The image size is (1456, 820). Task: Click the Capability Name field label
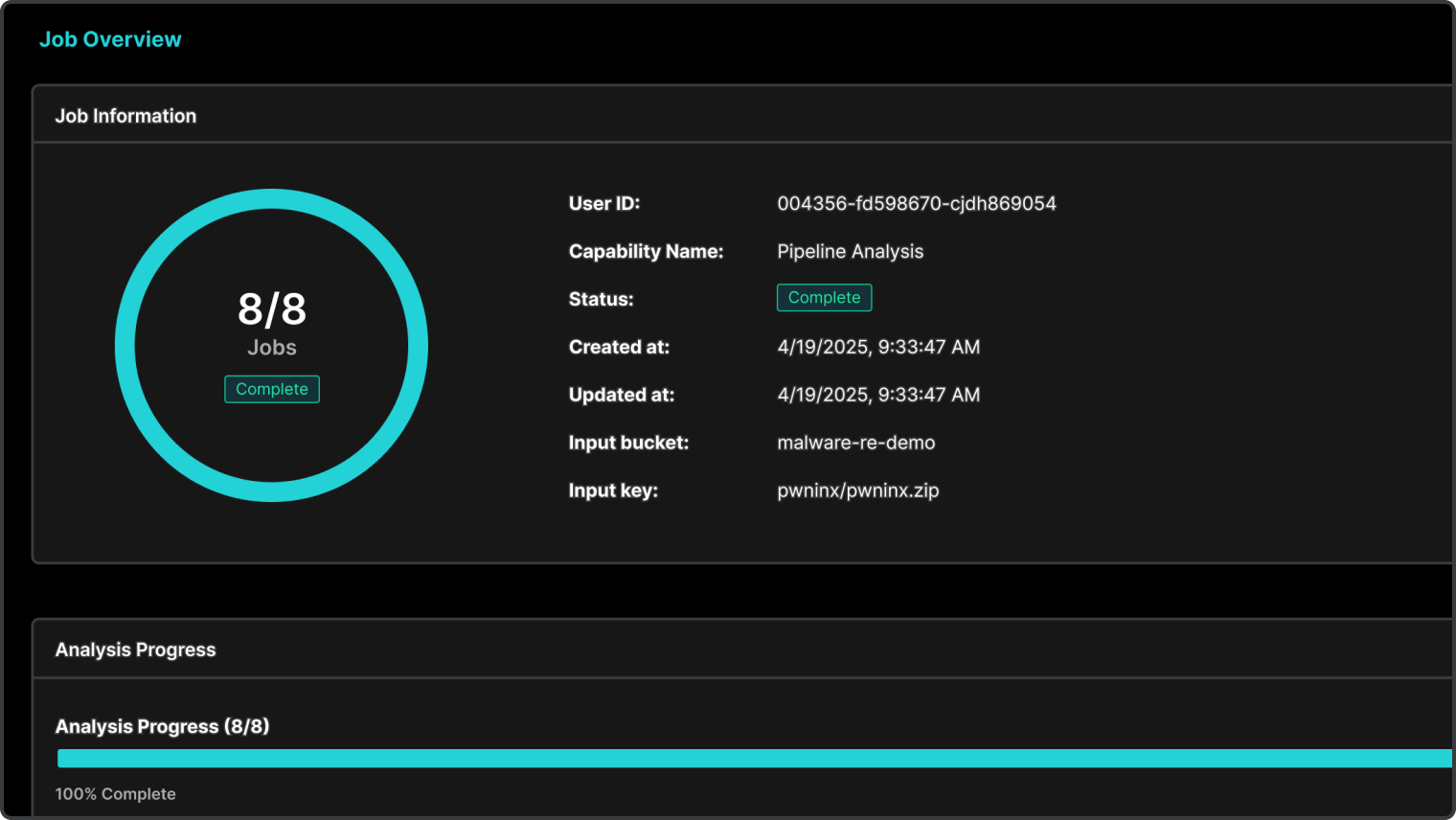pyautogui.click(x=646, y=251)
